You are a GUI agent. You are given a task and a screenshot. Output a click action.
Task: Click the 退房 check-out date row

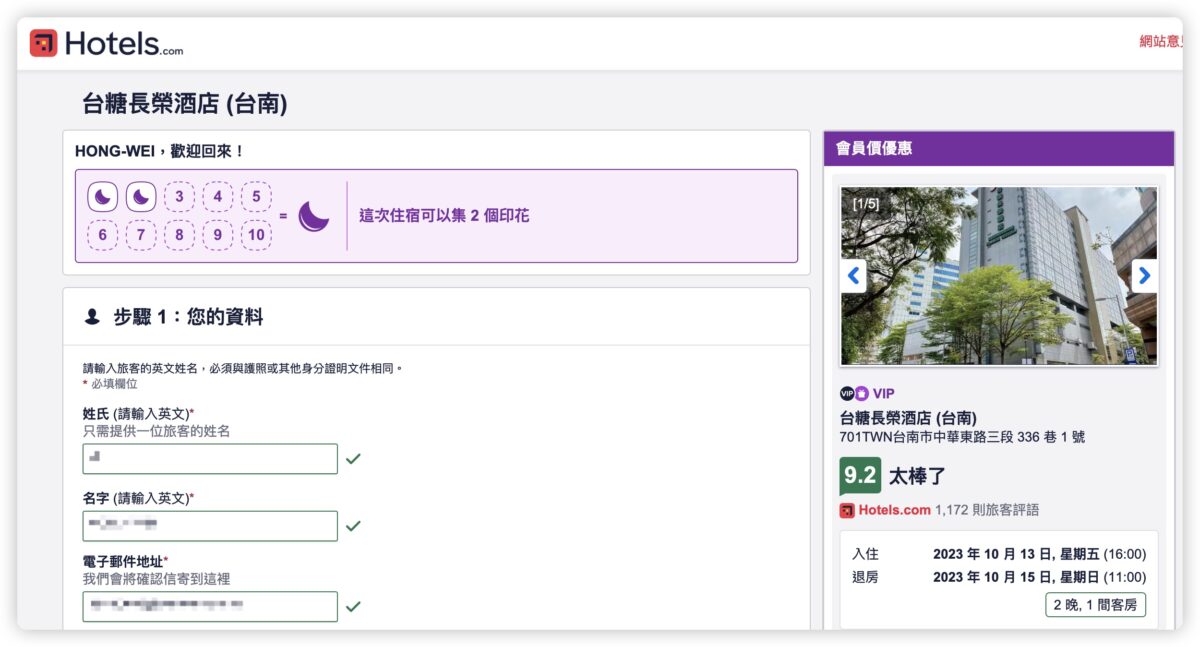click(999, 577)
